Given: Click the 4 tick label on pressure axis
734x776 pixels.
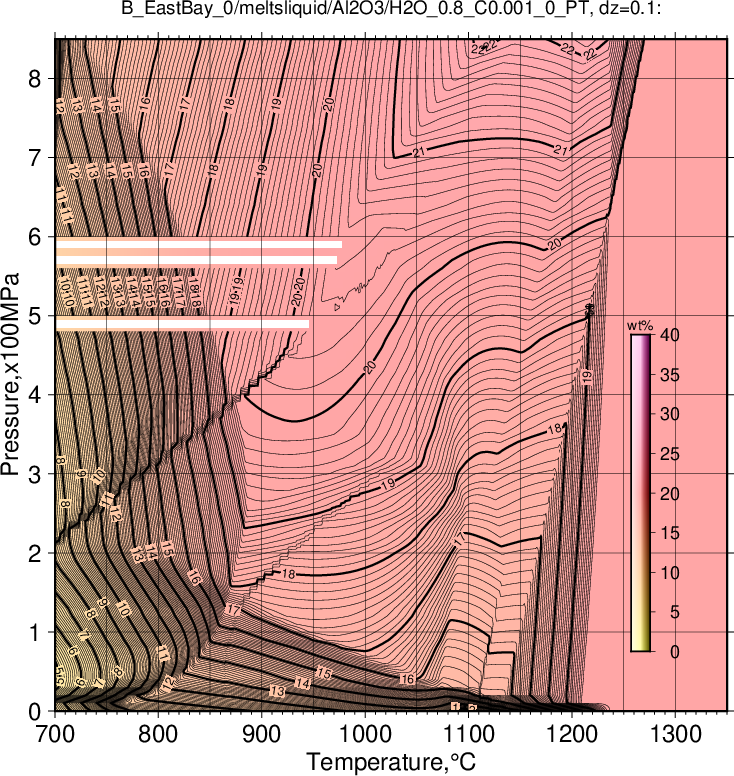Looking at the screenshot, I should (x=34, y=395).
